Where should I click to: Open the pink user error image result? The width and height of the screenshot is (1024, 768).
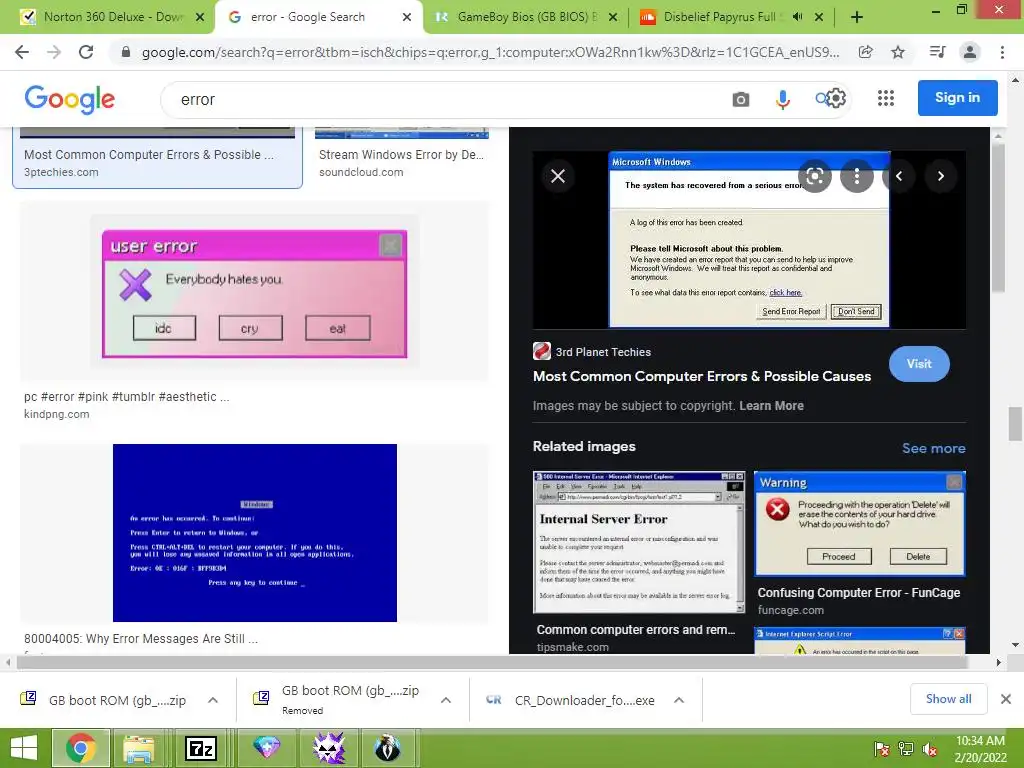tap(255, 293)
